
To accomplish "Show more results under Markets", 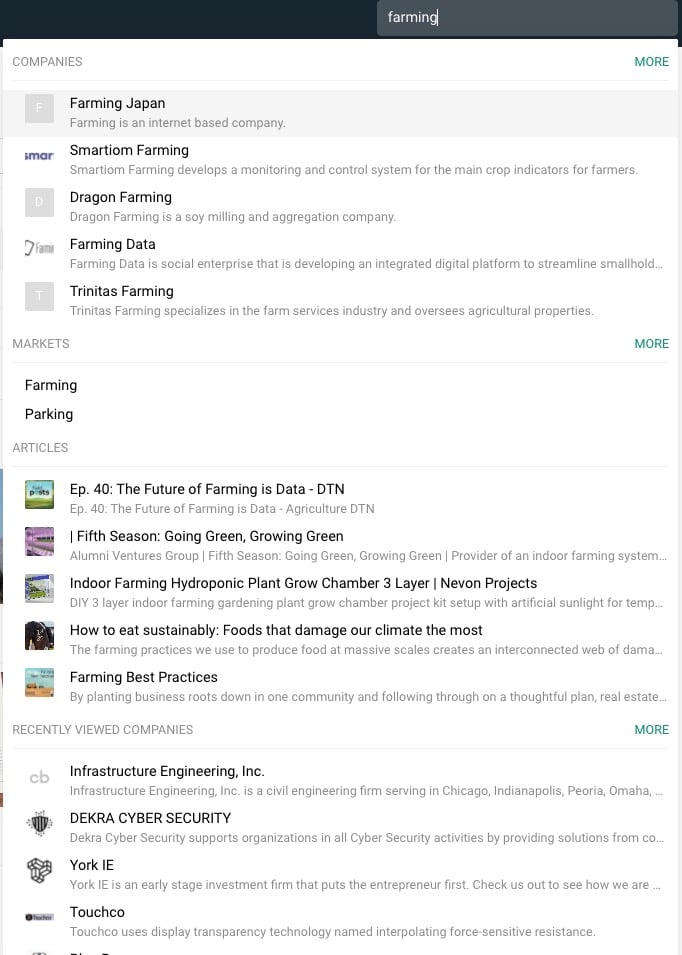I will (x=652, y=344).
